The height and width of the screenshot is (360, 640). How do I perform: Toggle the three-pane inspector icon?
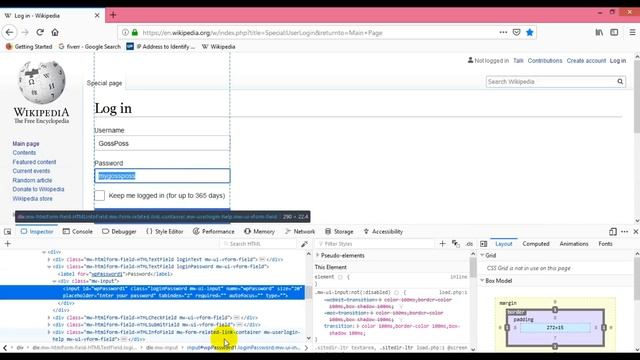[x=484, y=244]
